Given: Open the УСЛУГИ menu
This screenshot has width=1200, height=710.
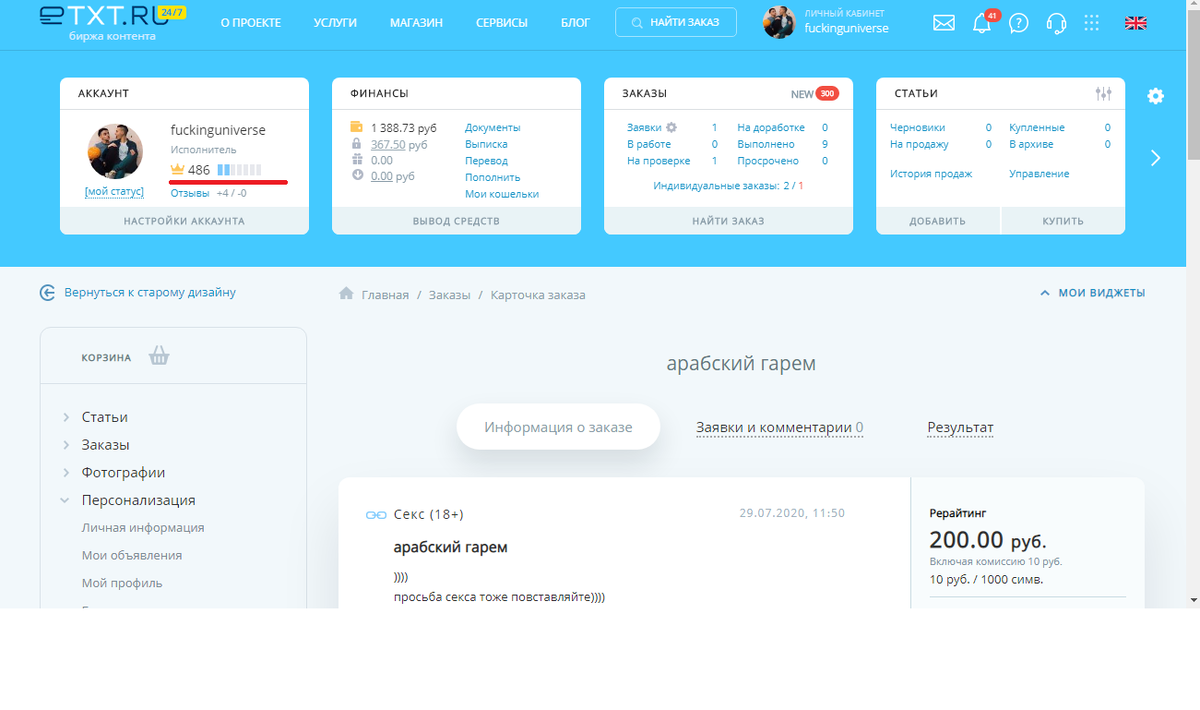Looking at the screenshot, I should pos(335,22).
